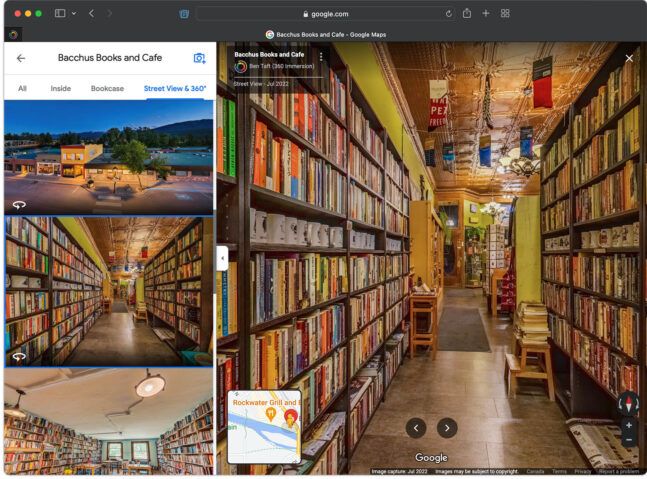Screen dimensions: 647x479
Task: Reload the page
Action: pos(449,14)
